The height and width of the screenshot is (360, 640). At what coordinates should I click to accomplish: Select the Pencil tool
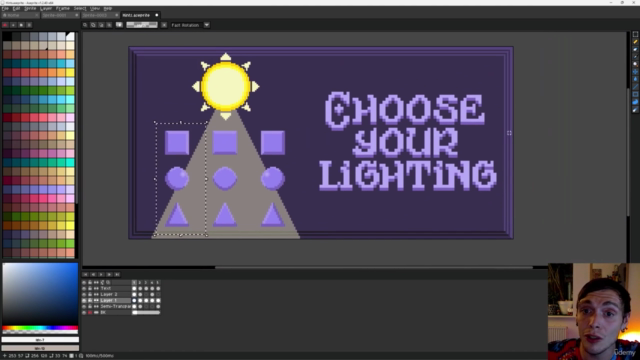[x=635, y=42]
